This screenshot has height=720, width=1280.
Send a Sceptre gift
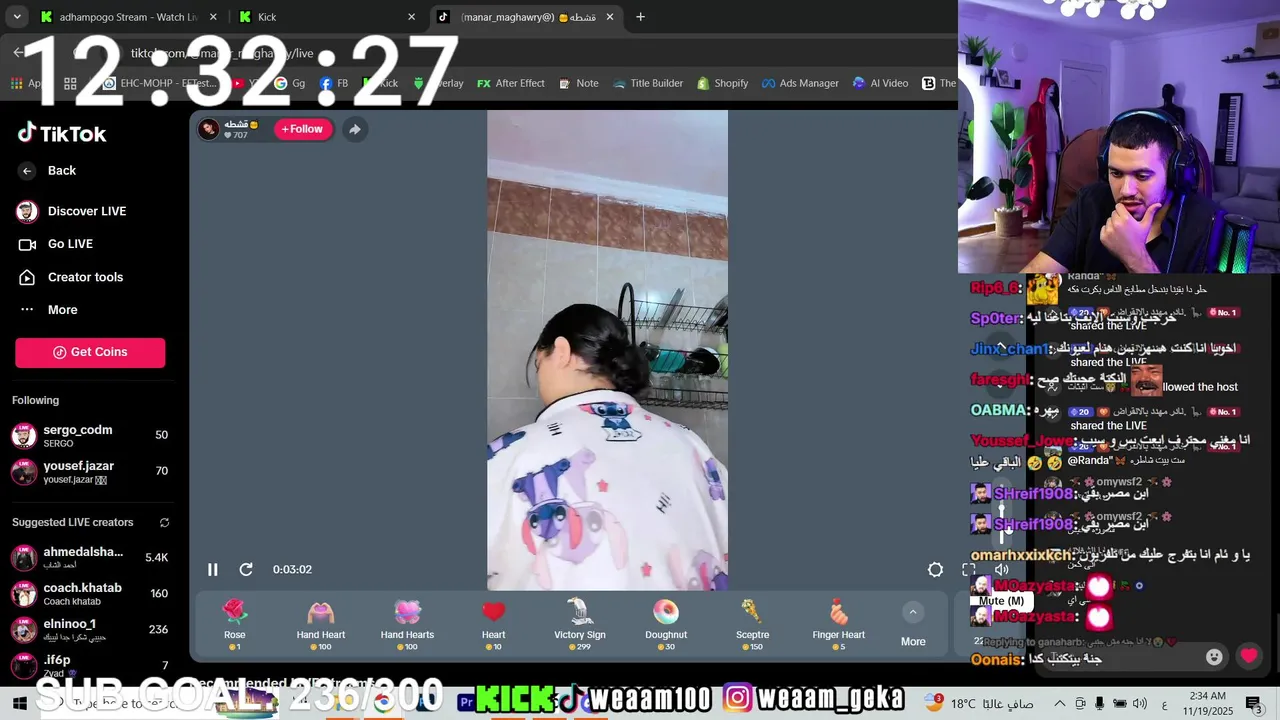[752, 624]
